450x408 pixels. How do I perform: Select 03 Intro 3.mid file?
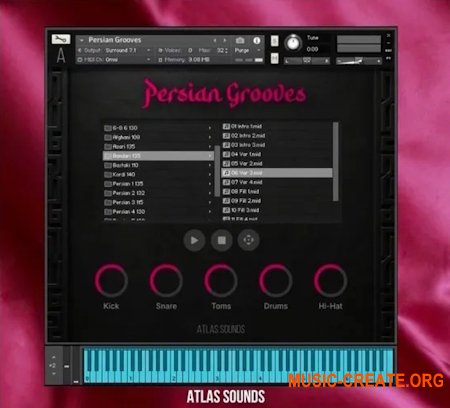277,145
